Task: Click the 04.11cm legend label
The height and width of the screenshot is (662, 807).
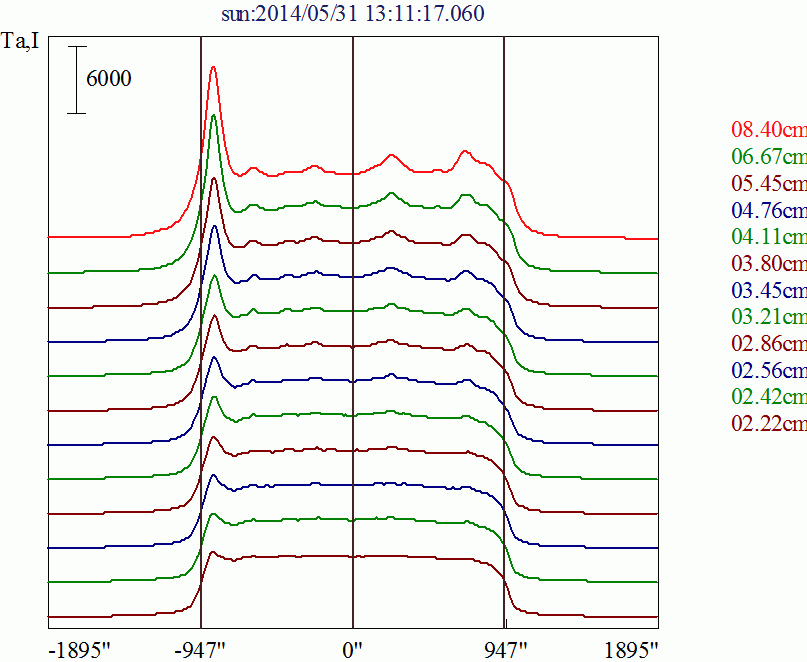Action: pyautogui.click(x=769, y=236)
